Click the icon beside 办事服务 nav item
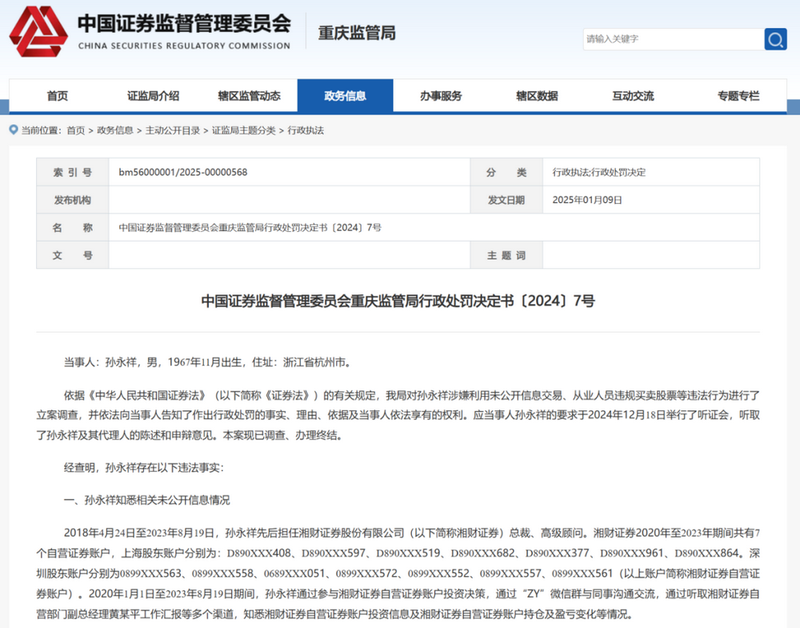 (416, 94)
